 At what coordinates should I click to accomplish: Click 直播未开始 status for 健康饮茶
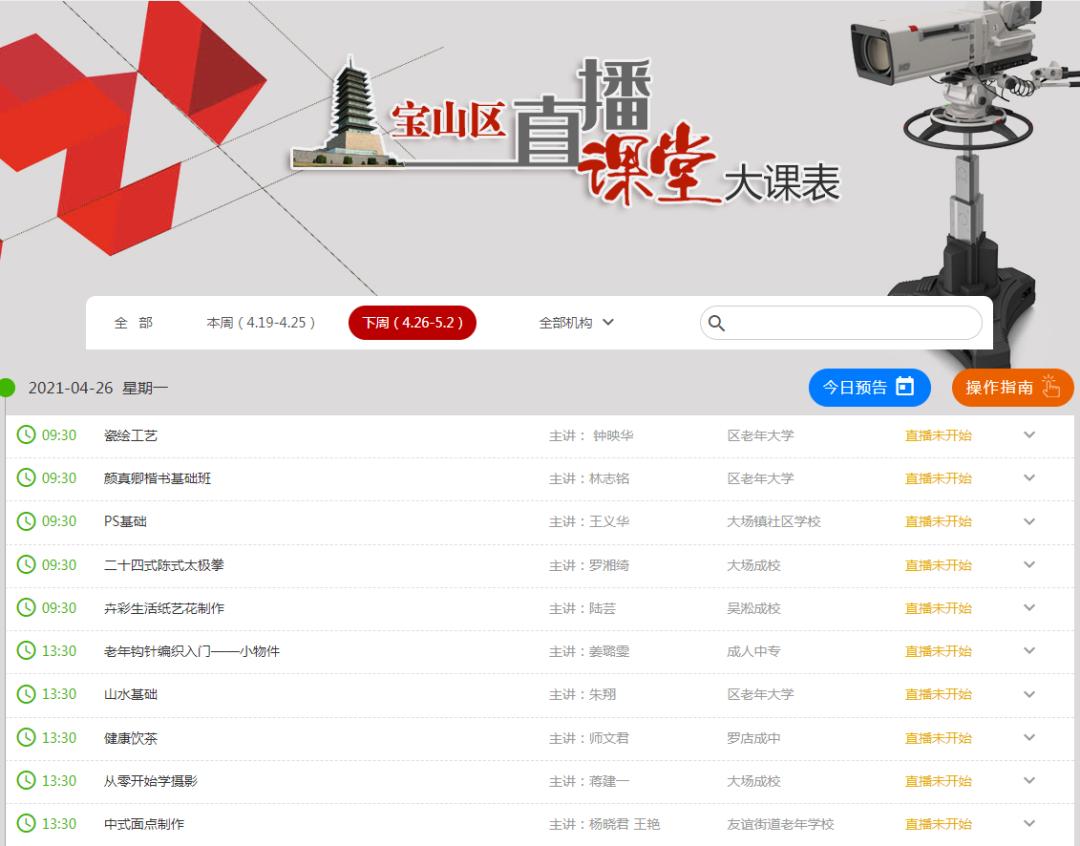(938, 738)
